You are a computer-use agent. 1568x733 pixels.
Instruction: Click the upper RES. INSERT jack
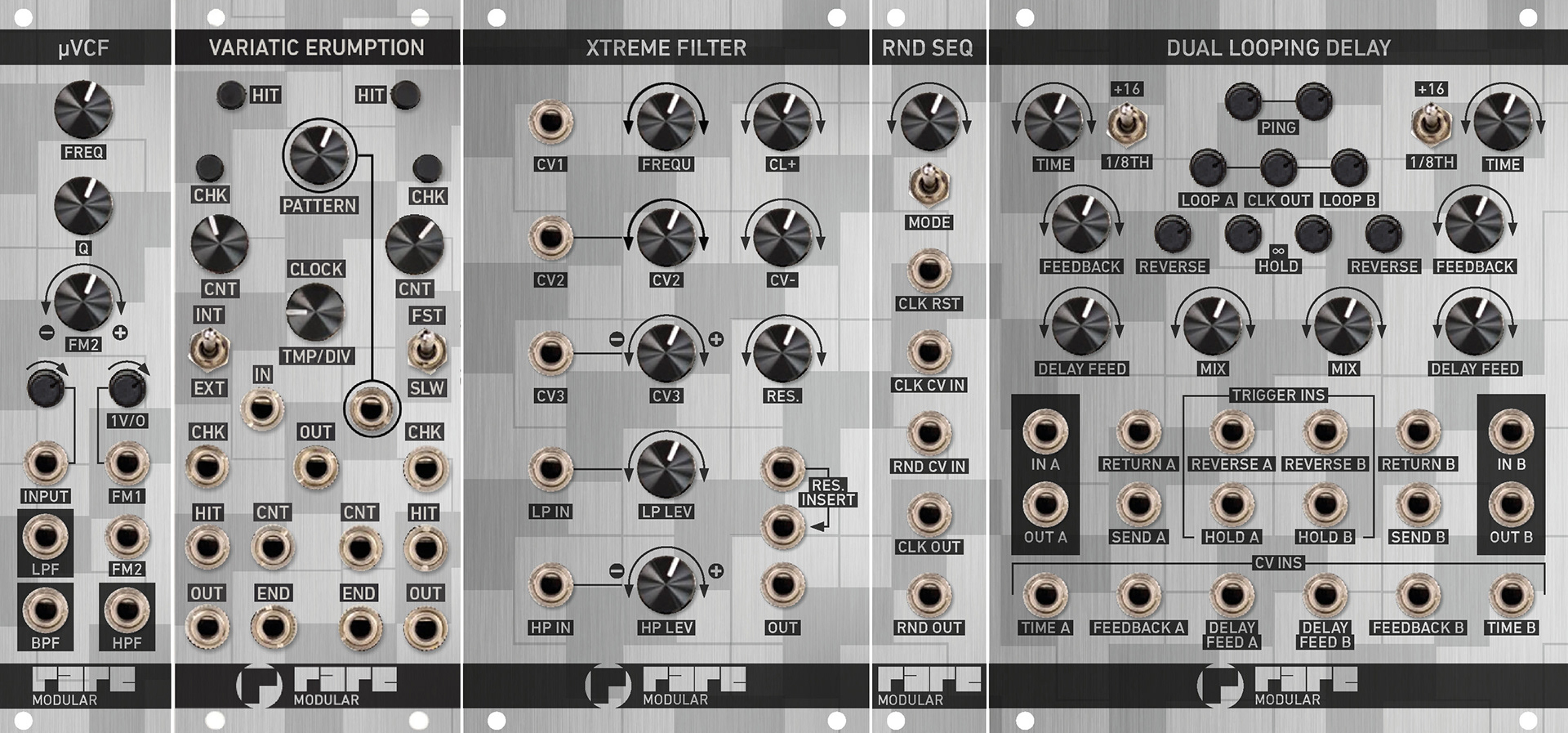[782, 468]
